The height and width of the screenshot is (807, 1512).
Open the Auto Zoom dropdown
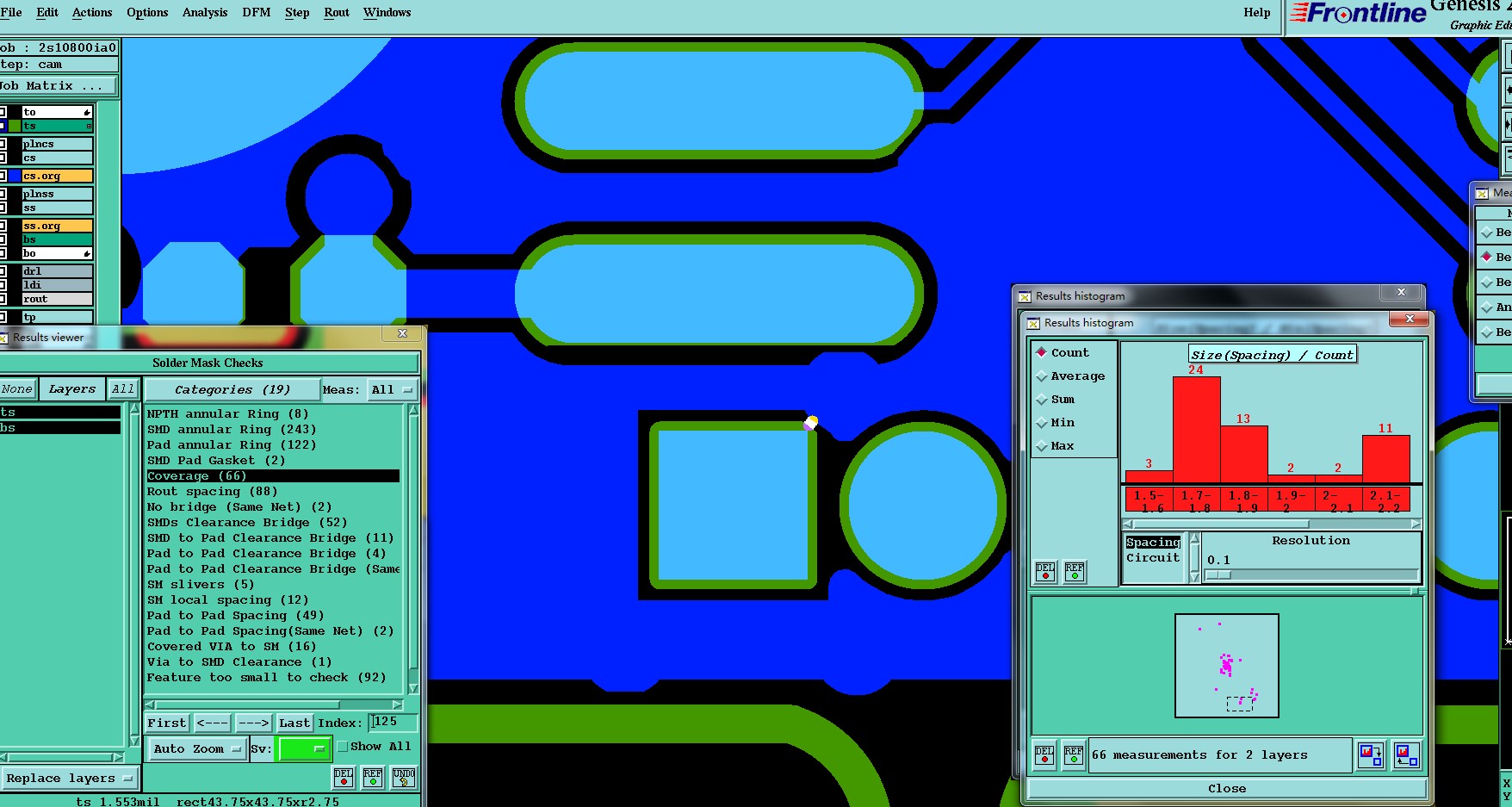click(x=197, y=748)
